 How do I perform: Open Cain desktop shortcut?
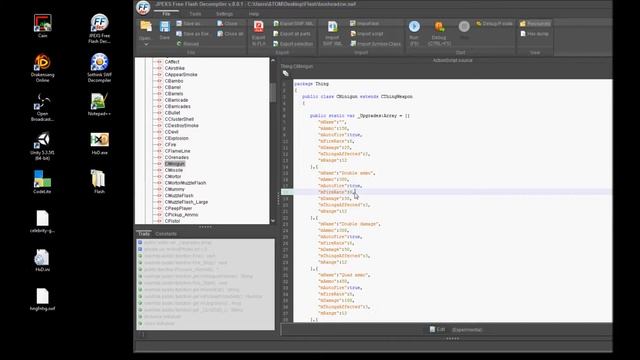tap(42, 26)
